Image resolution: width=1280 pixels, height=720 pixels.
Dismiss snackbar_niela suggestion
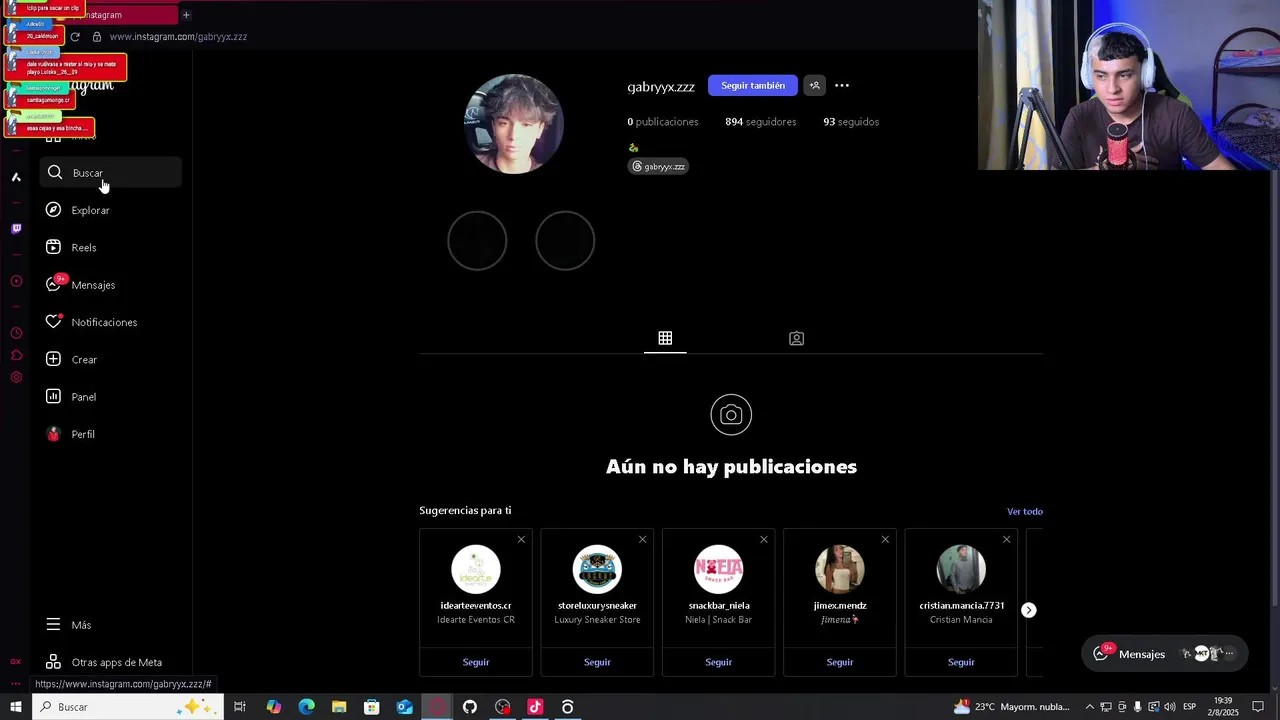[x=764, y=540]
